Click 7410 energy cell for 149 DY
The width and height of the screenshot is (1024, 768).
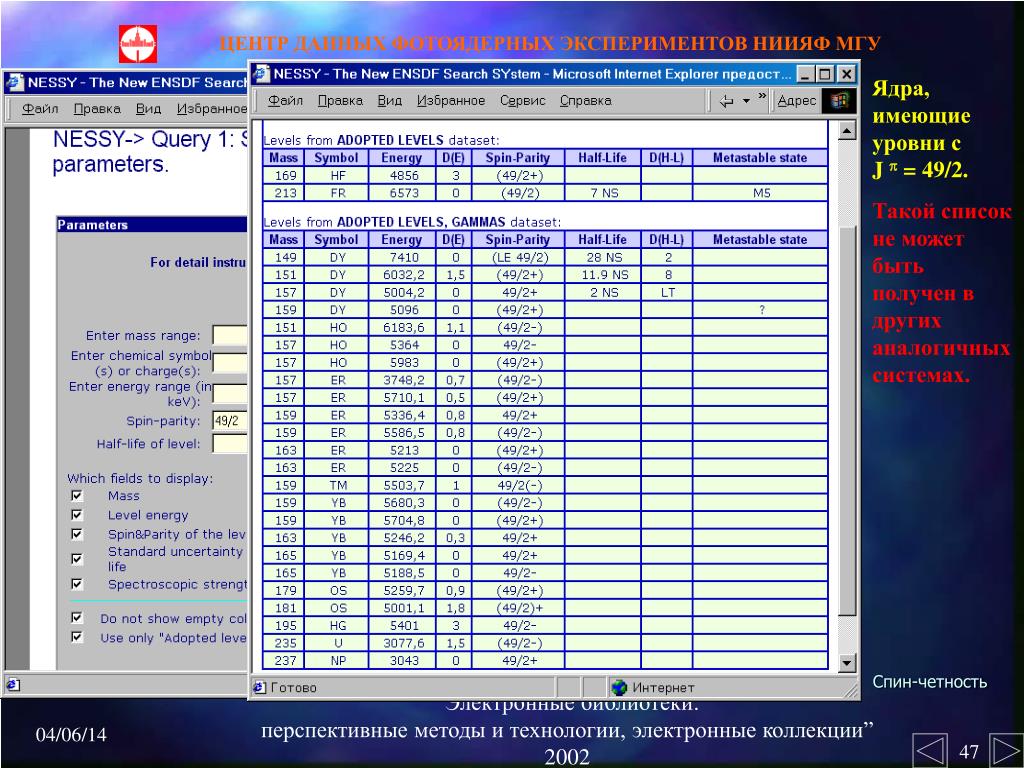click(402, 257)
